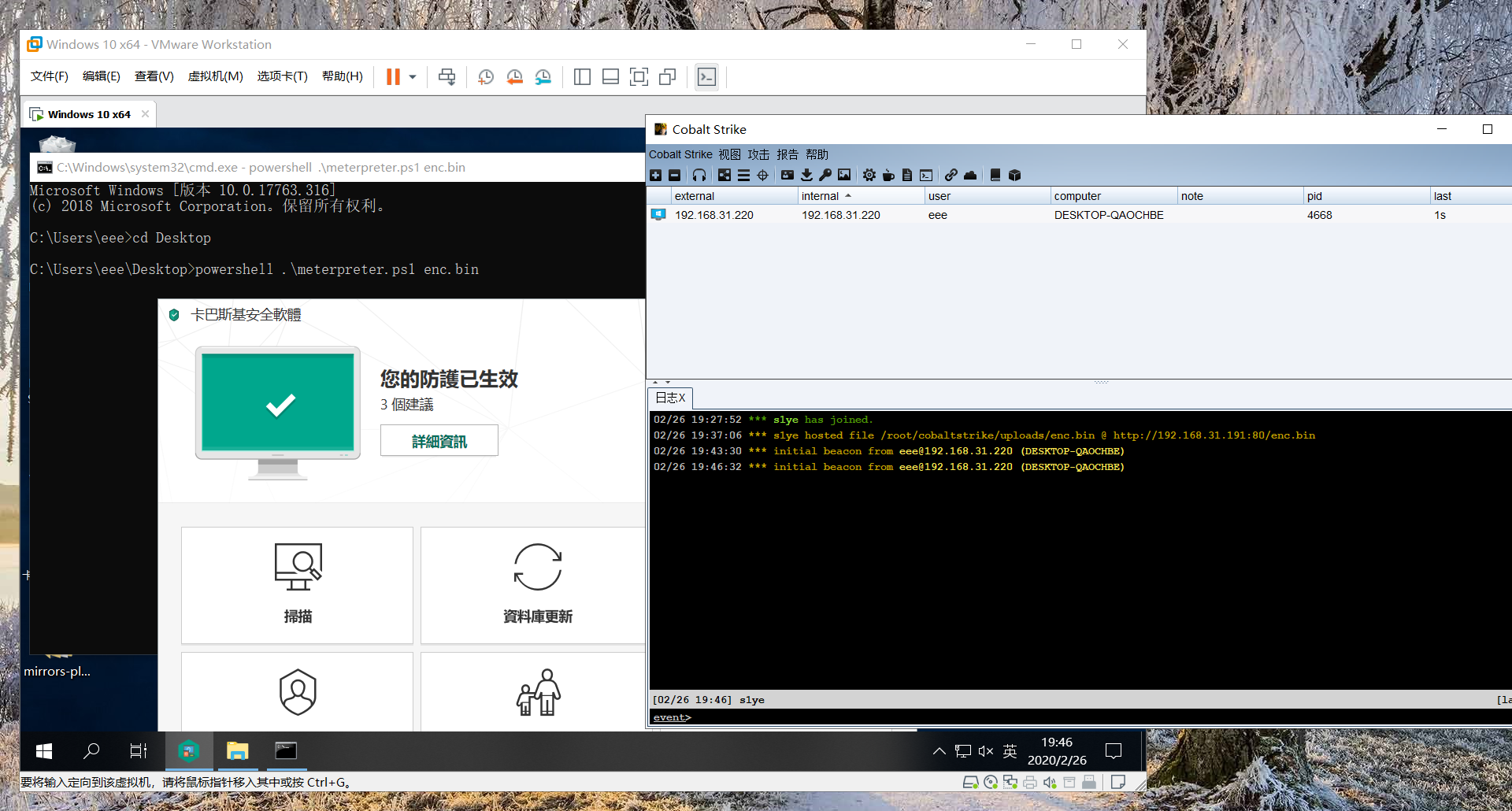Open 视图 menu in Cobalt Strike

(729, 154)
